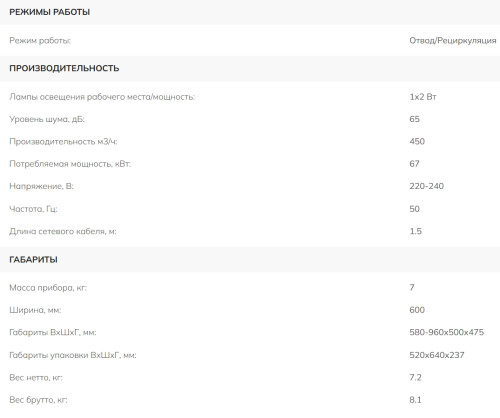
Task: Click the Лампы освещения рабочего места label
Action: click(102, 97)
